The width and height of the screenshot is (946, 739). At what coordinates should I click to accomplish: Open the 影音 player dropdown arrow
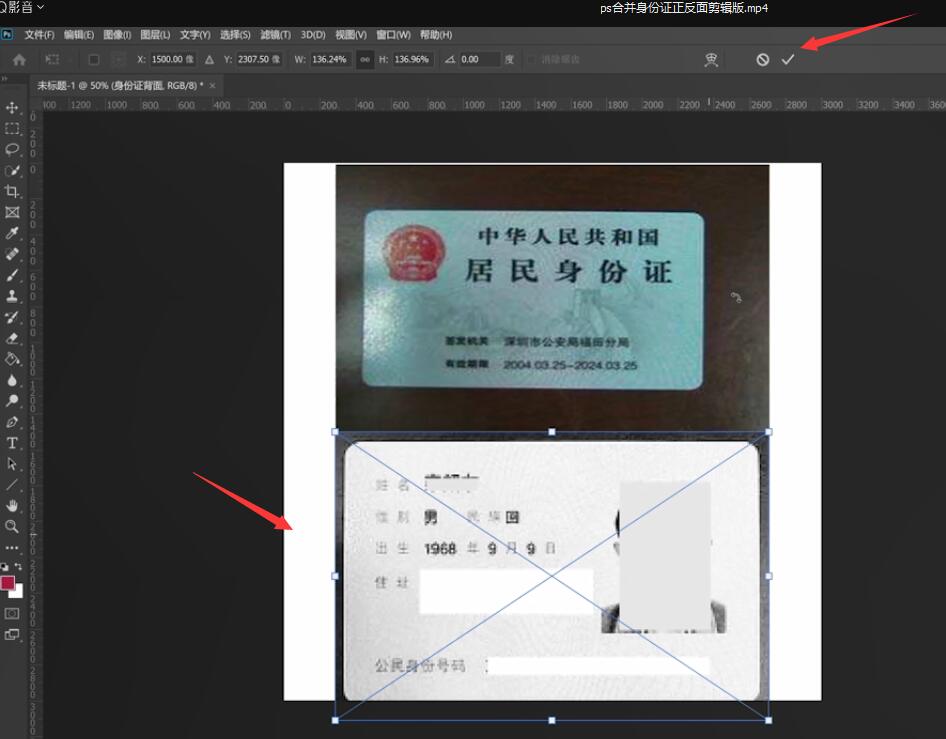pos(40,7)
